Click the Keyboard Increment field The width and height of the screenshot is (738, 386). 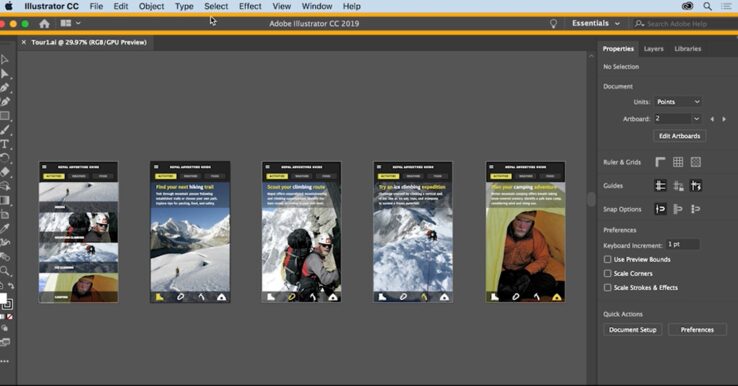pyautogui.click(x=682, y=244)
